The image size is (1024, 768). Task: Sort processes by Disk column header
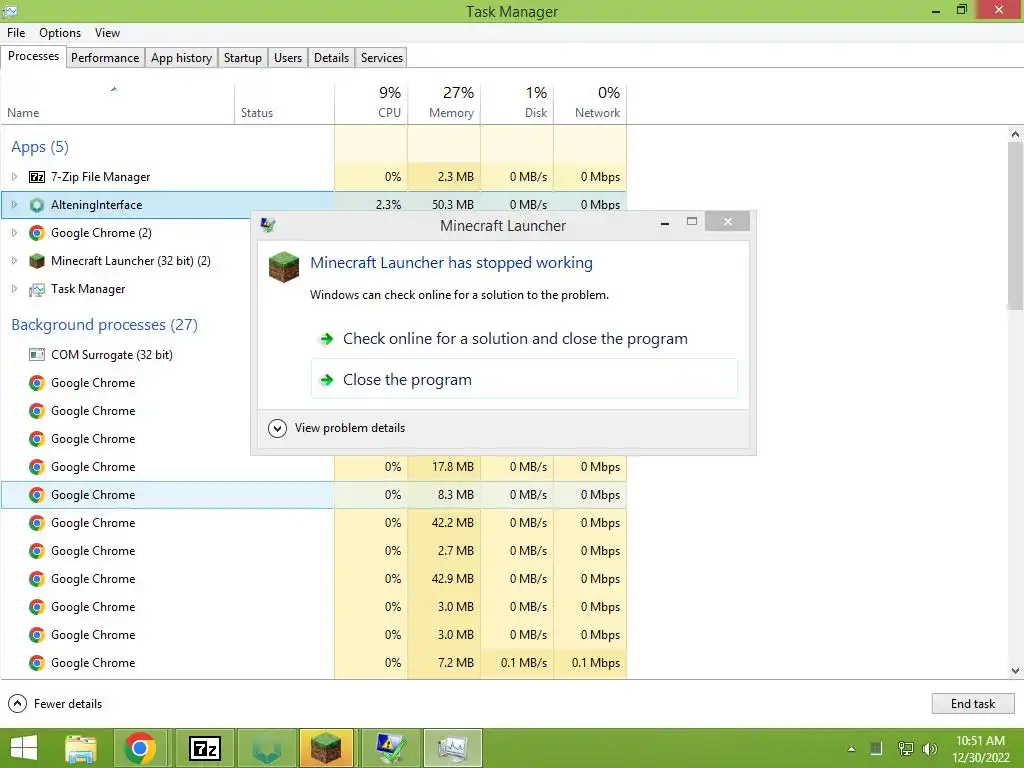[517, 104]
